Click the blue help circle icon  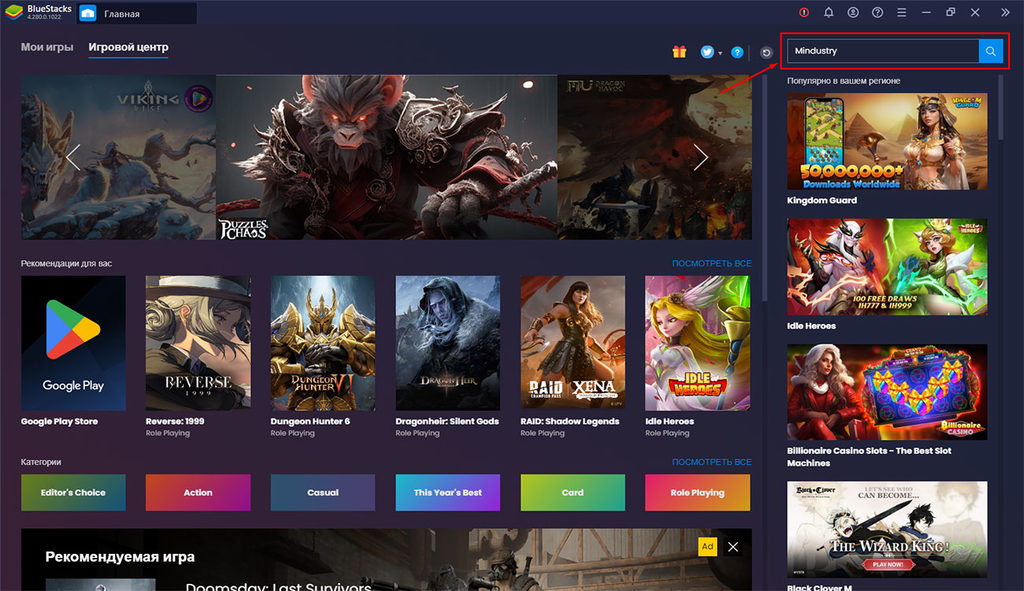(737, 52)
